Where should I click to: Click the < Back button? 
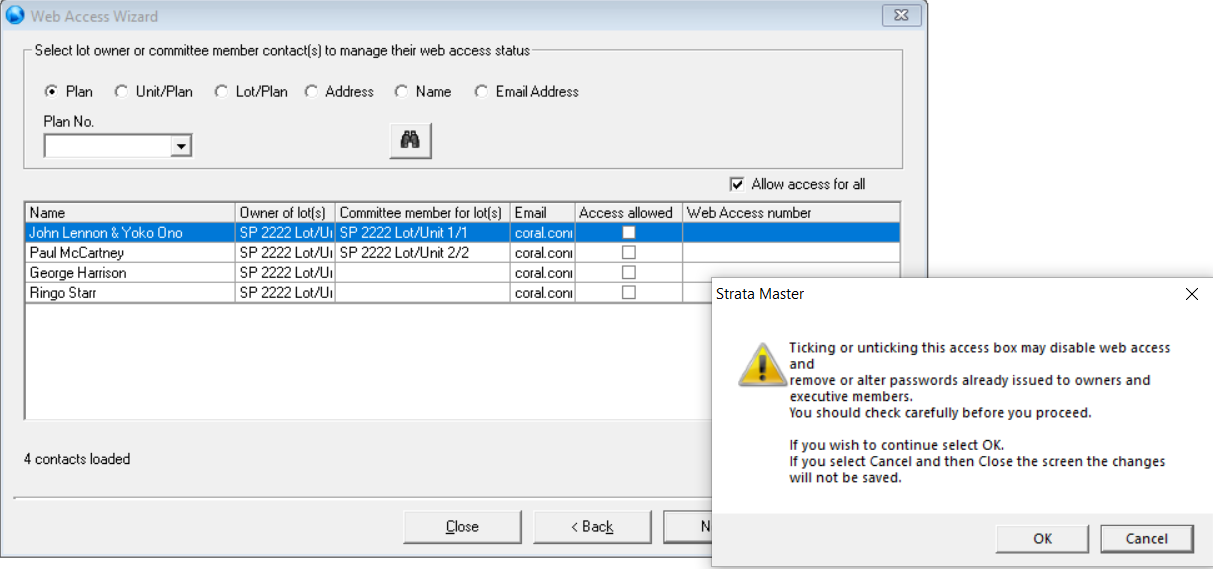(592, 527)
